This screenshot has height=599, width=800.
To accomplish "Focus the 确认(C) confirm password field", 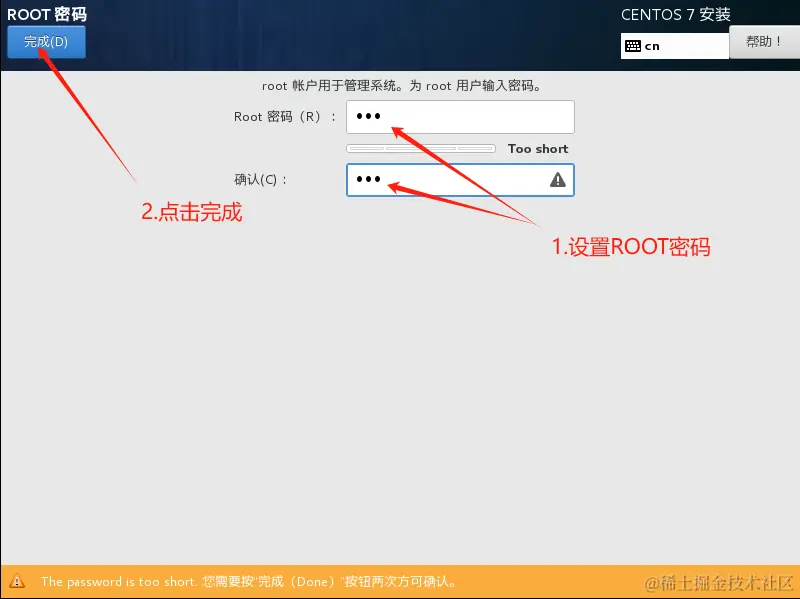I will [x=460, y=180].
